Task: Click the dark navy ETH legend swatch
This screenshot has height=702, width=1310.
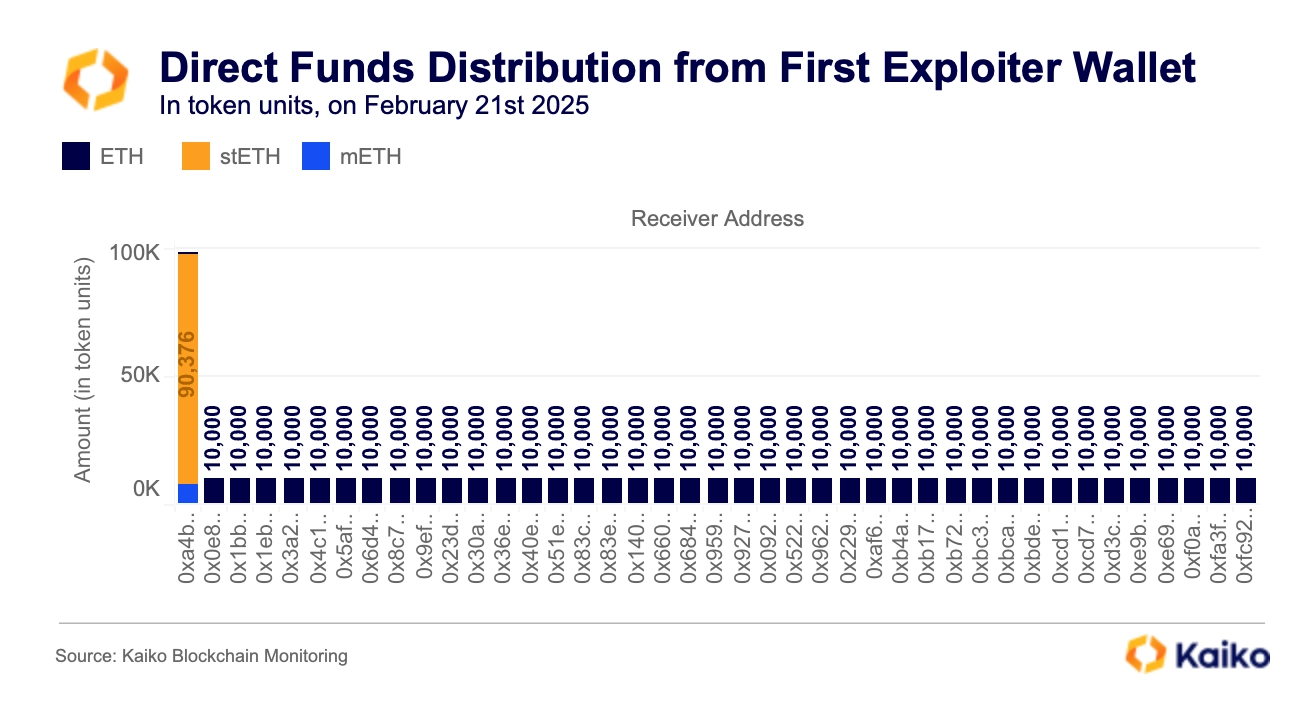Action: tap(76, 157)
